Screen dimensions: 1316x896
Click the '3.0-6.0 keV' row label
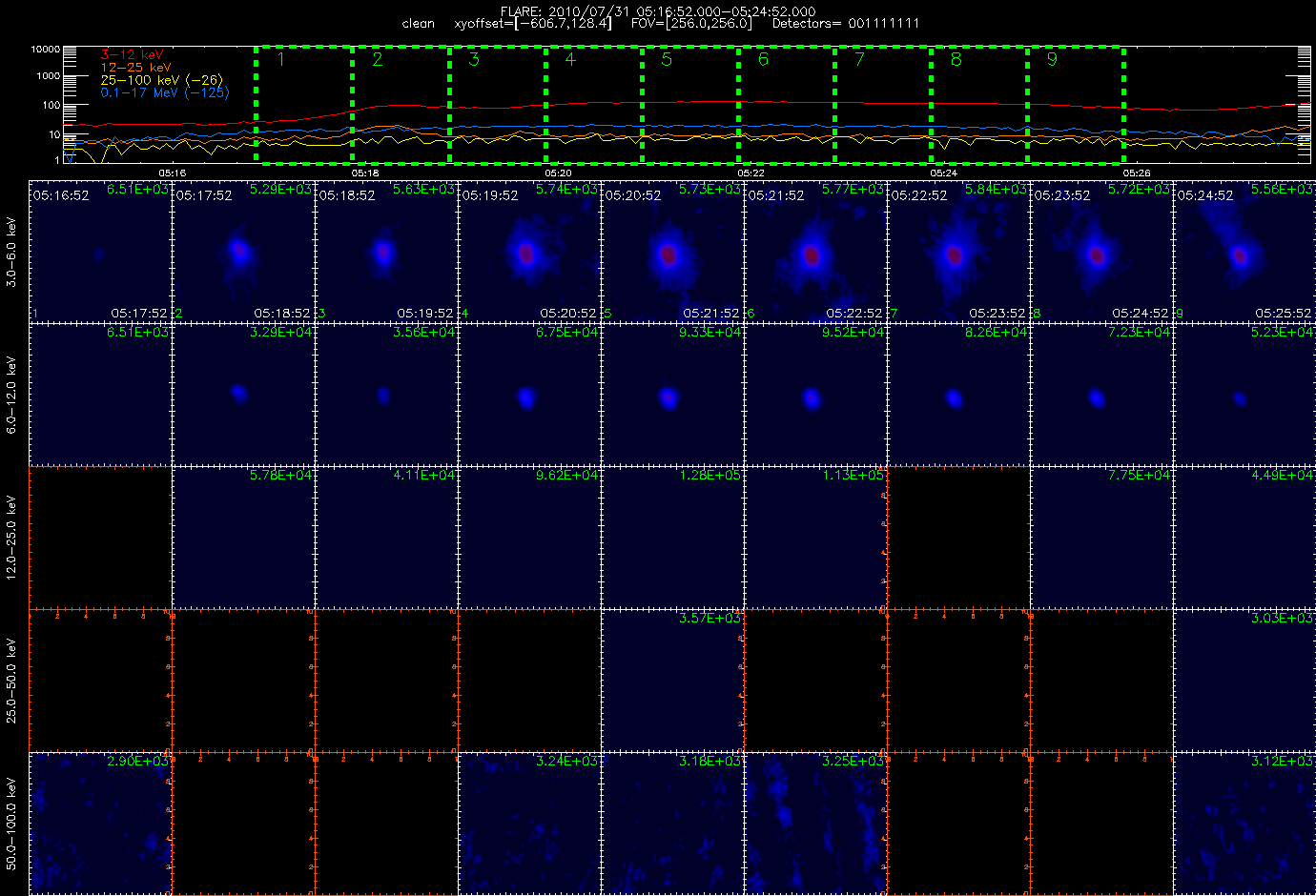point(11,252)
